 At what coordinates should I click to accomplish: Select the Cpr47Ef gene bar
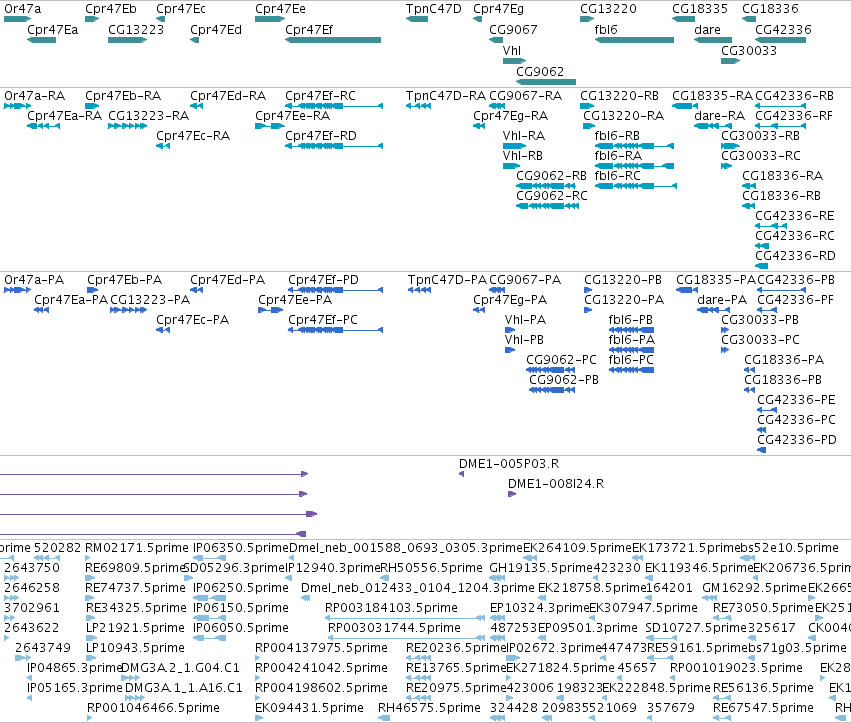pyautogui.click(x=333, y=40)
